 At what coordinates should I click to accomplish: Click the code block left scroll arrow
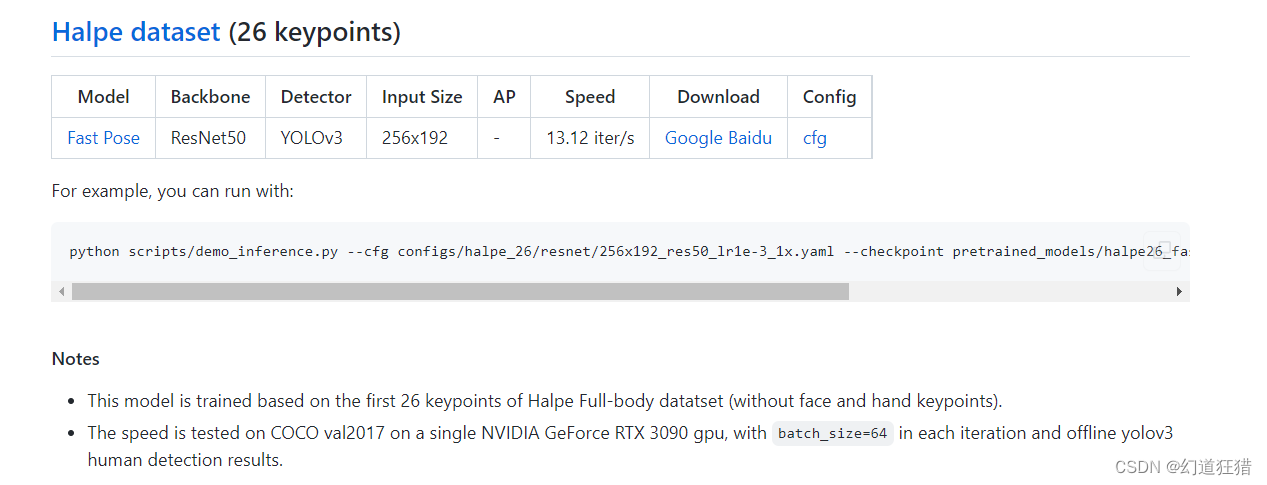pos(62,291)
